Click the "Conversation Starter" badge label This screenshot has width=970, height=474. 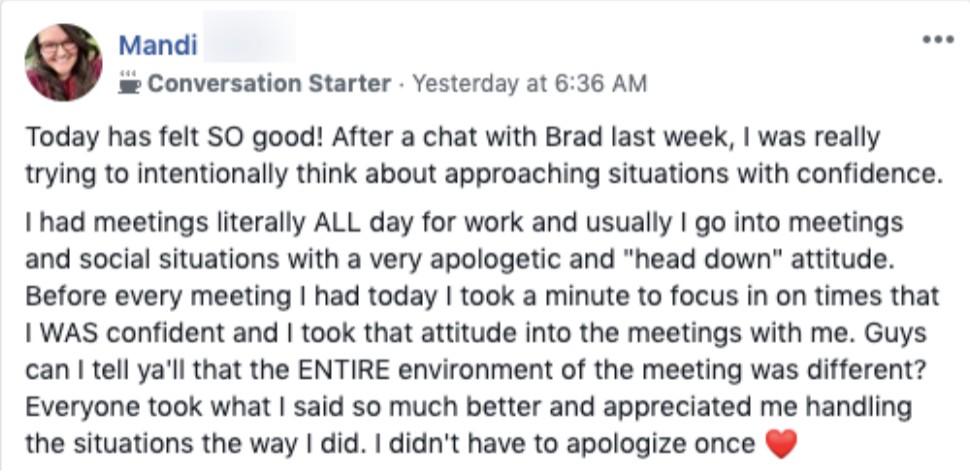(x=268, y=84)
